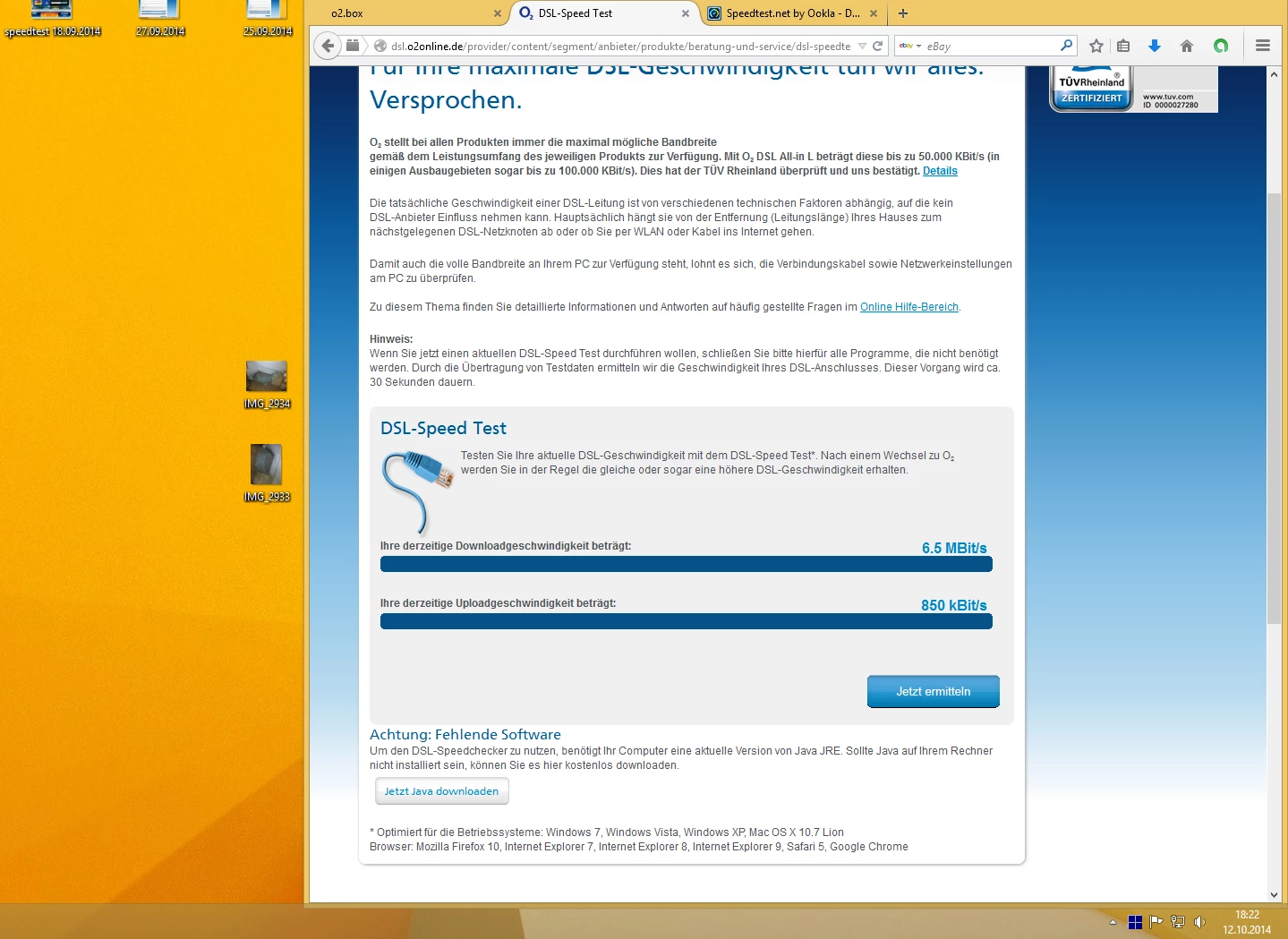Click the page vertical scrollbar thumb

(x=1275, y=407)
